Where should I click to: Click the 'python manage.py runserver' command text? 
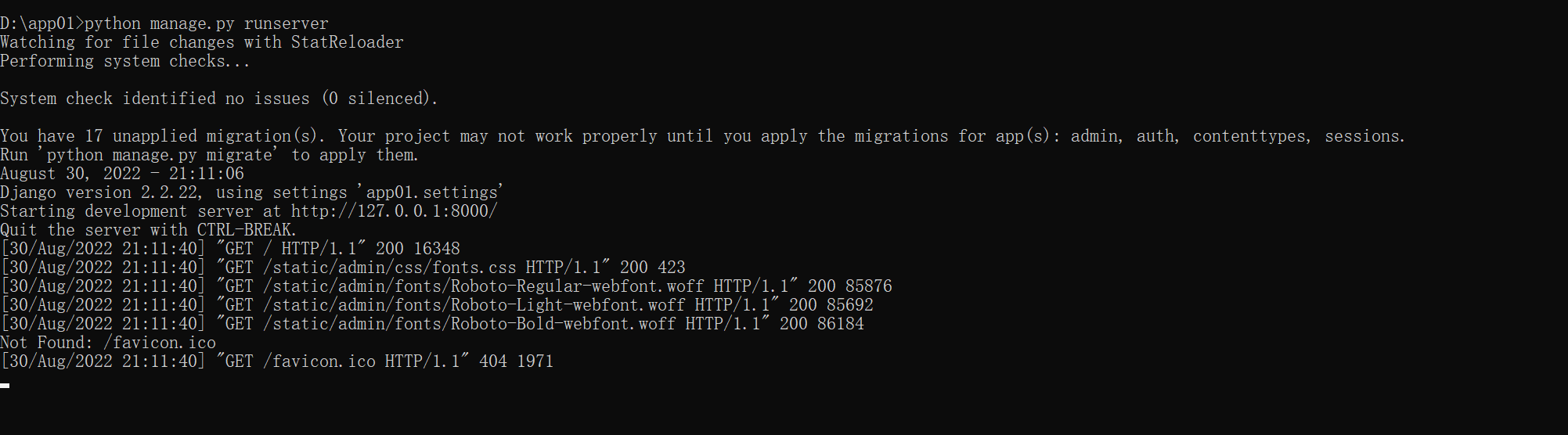coord(207,23)
